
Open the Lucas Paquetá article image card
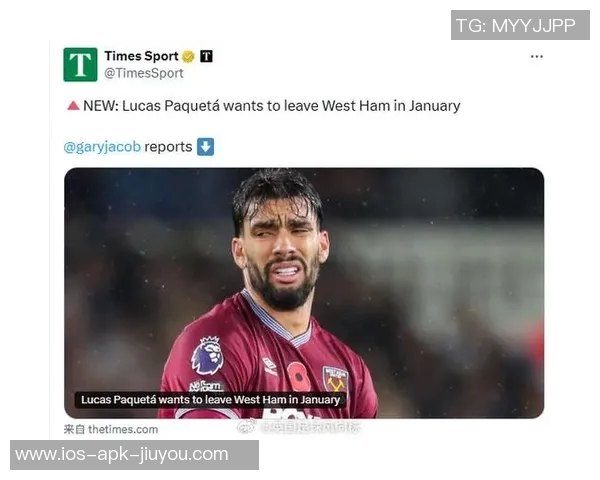click(304, 293)
